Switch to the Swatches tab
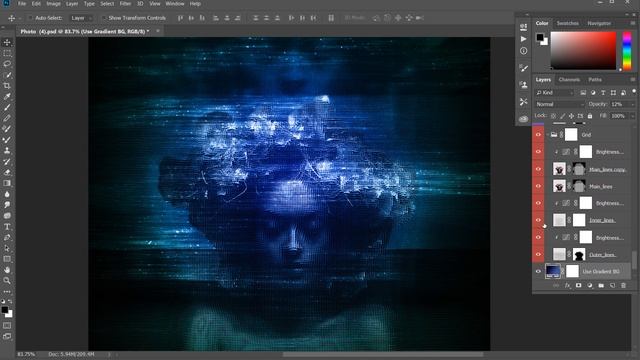The width and height of the screenshot is (640, 360). (x=568, y=24)
